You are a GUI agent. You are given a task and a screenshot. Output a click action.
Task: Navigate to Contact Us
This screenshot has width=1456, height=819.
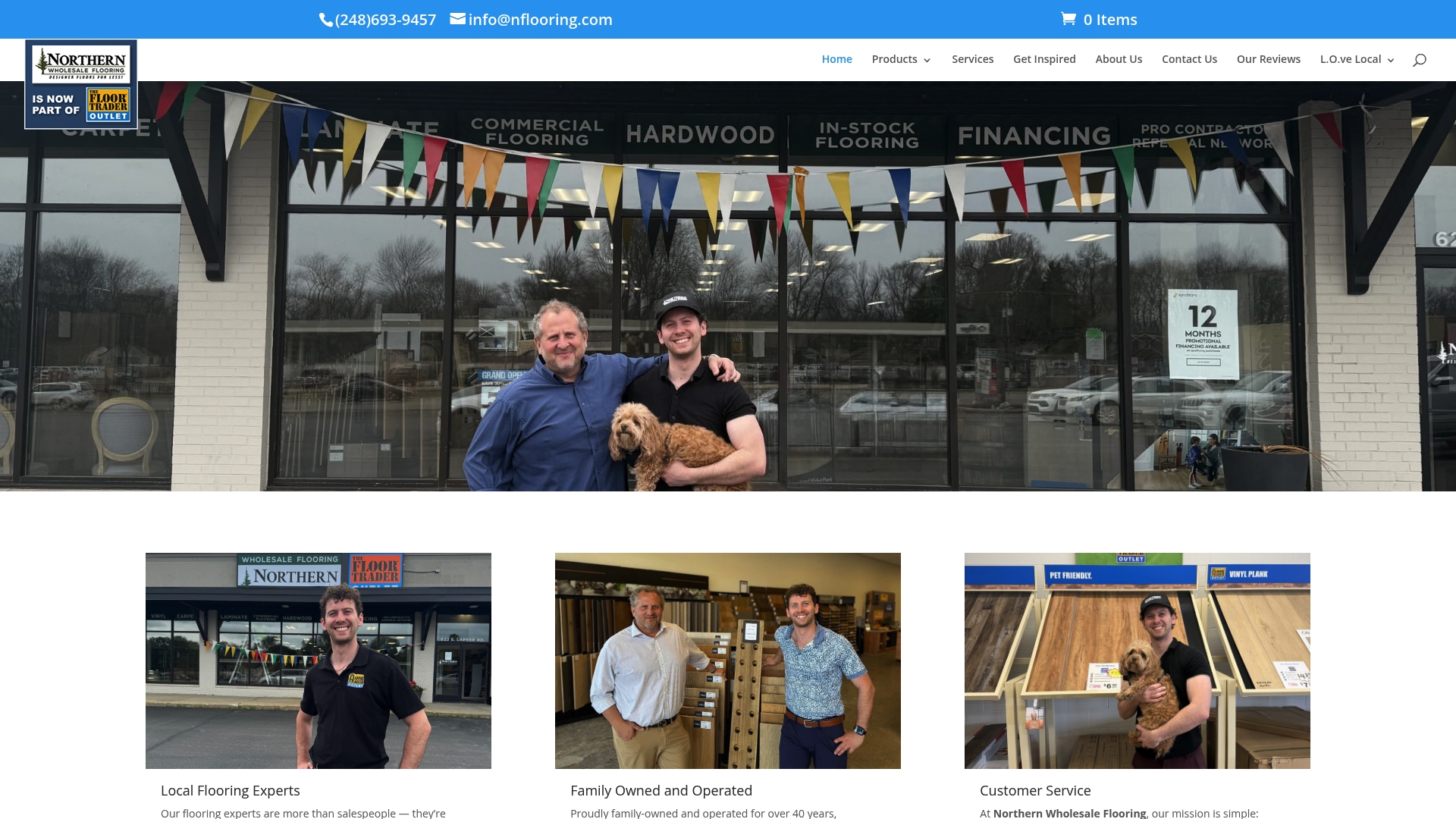click(x=1189, y=59)
